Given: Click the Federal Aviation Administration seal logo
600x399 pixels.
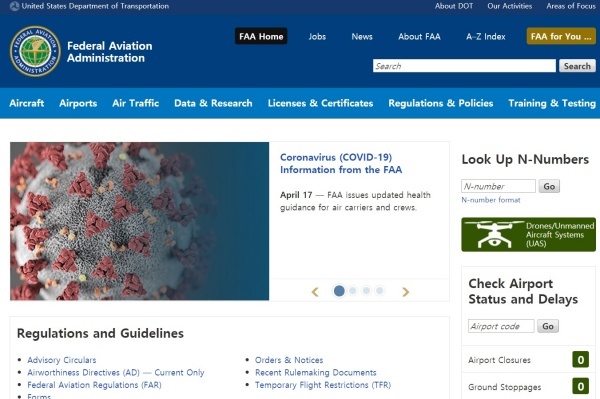Looking at the screenshot, I should [35, 51].
